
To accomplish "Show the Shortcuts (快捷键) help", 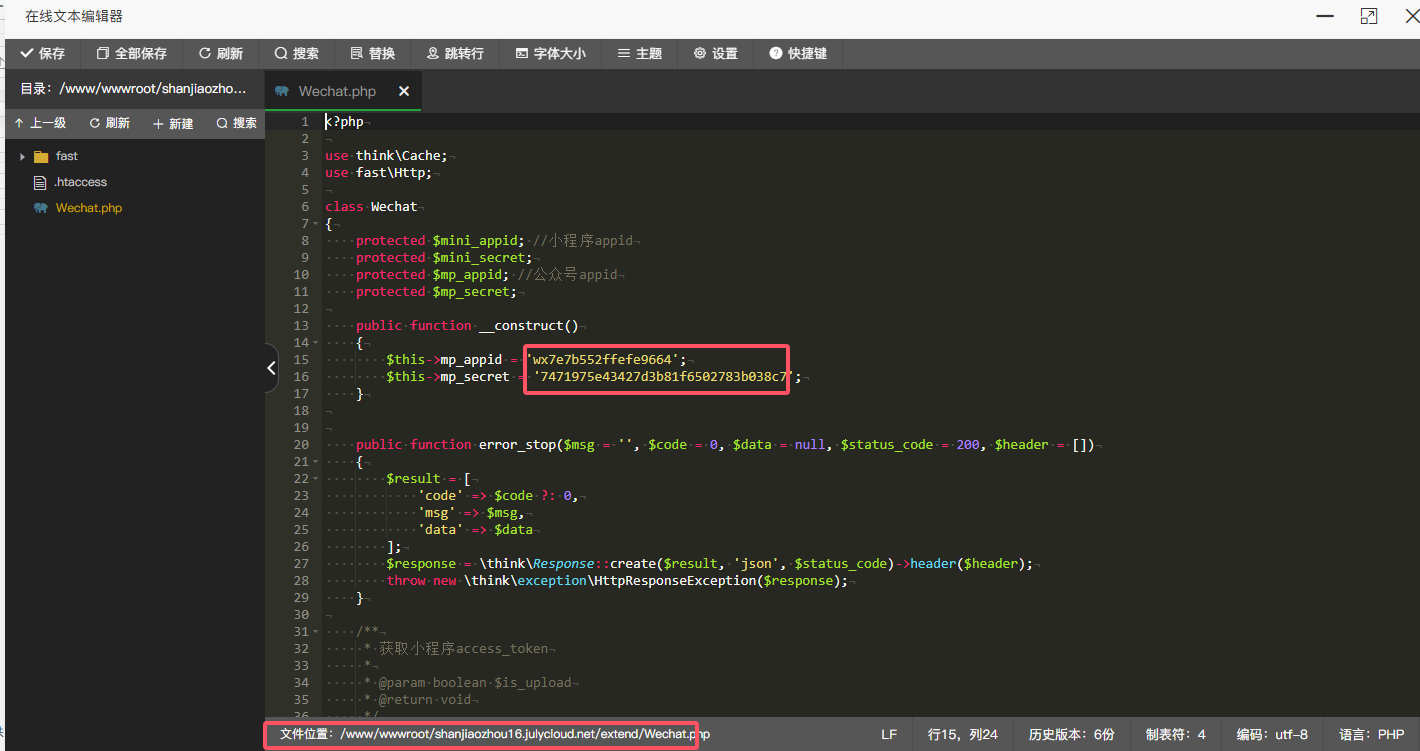I will click(798, 54).
